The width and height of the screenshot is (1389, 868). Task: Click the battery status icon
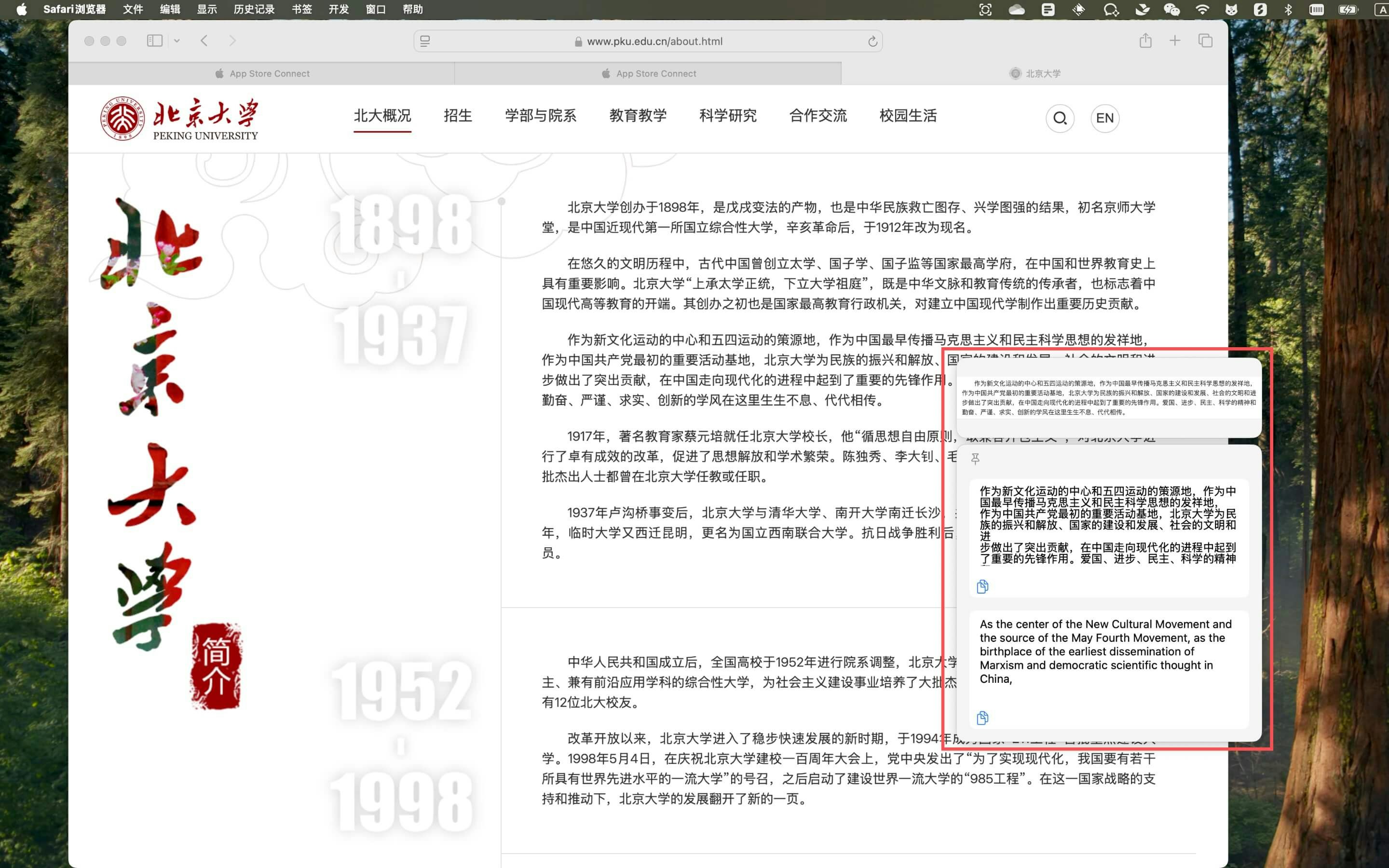(1348, 9)
